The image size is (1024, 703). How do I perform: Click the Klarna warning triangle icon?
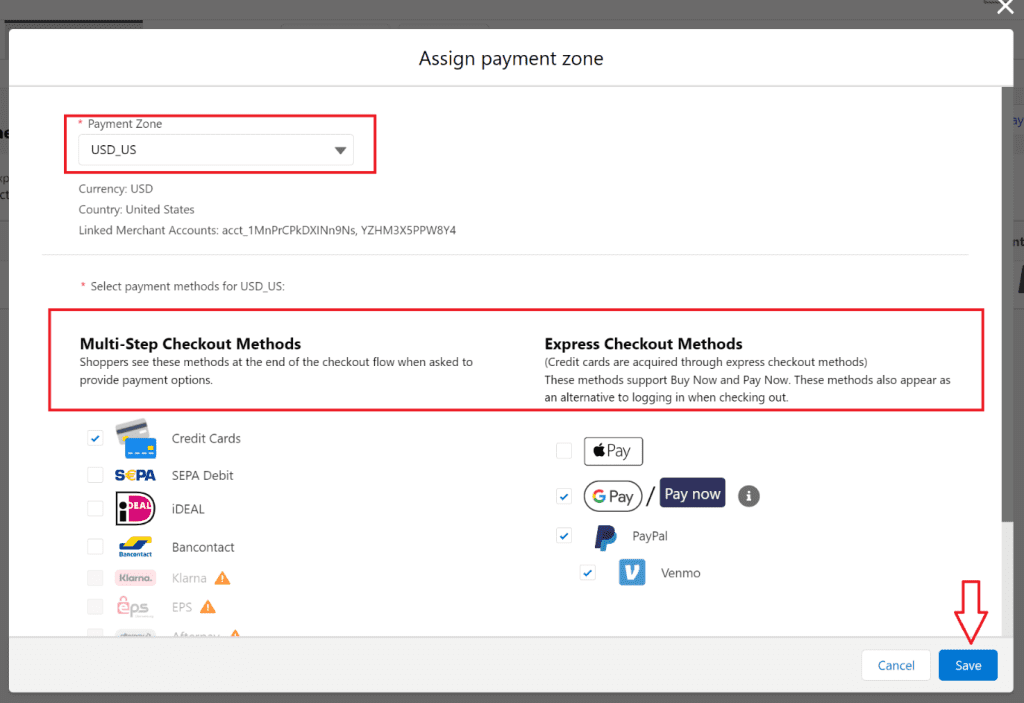tap(222, 578)
